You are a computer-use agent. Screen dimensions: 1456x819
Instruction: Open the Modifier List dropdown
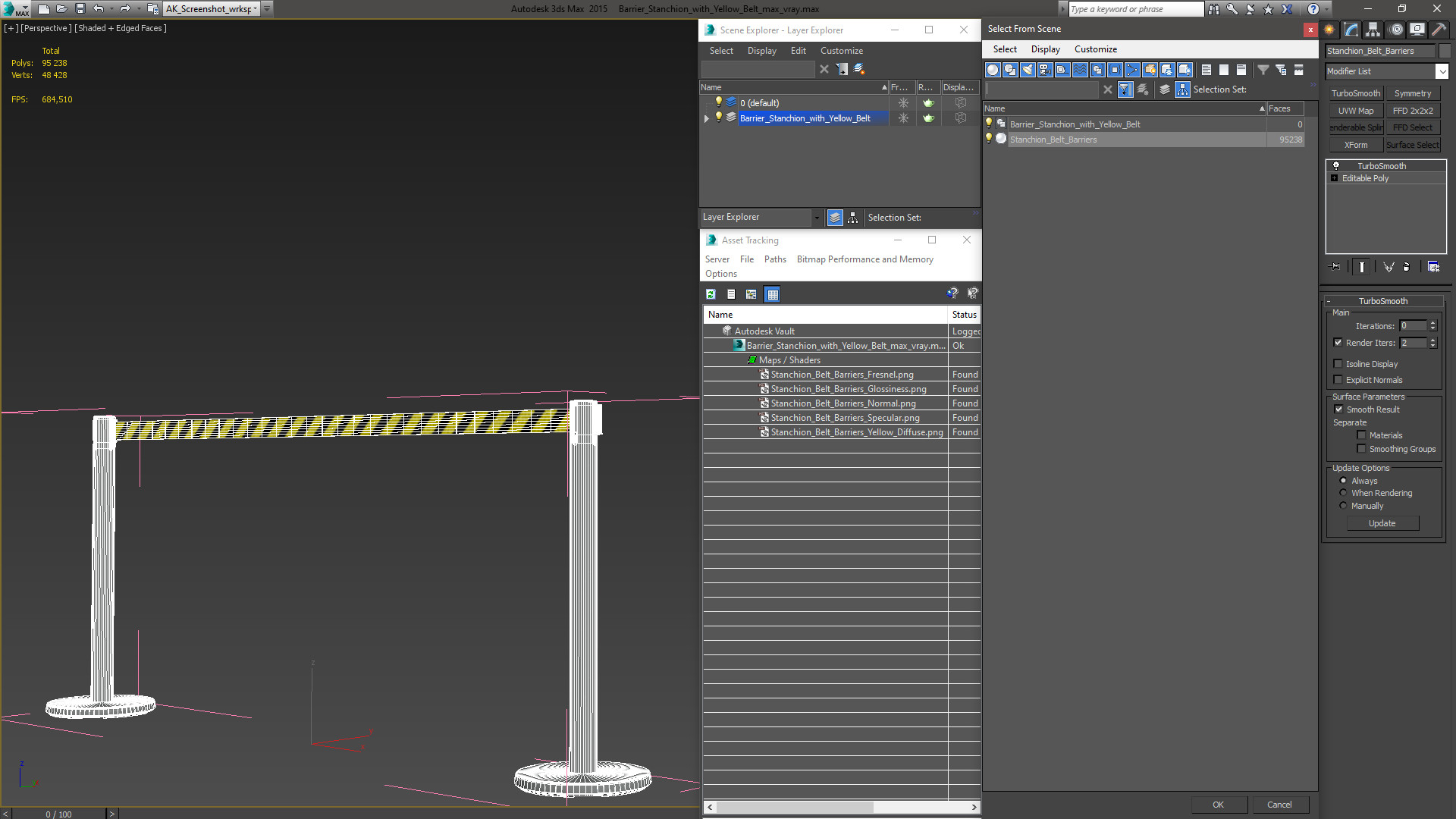pos(1441,71)
